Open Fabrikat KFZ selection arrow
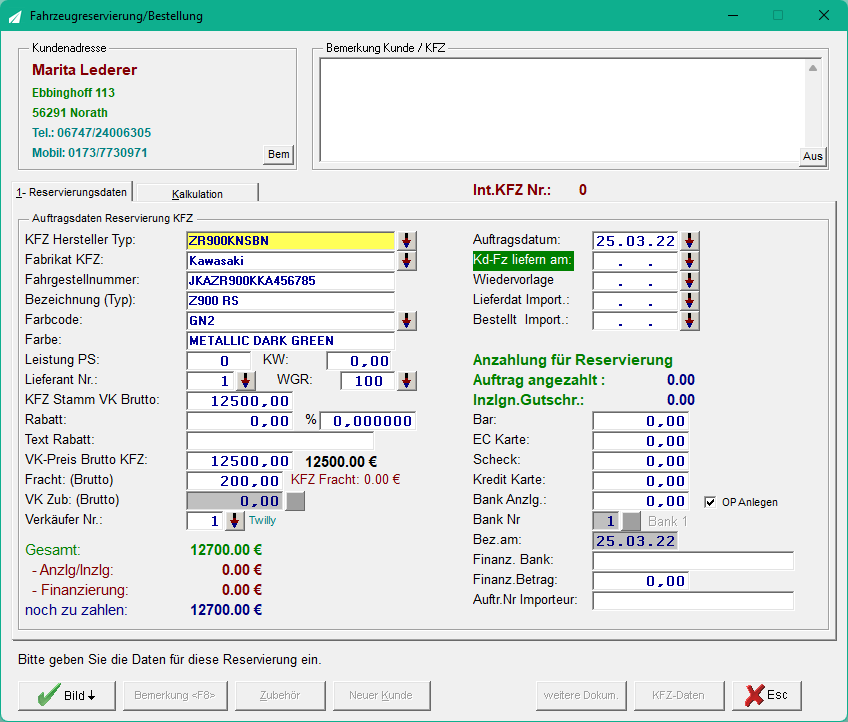The height and width of the screenshot is (722, 848). coord(407,261)
